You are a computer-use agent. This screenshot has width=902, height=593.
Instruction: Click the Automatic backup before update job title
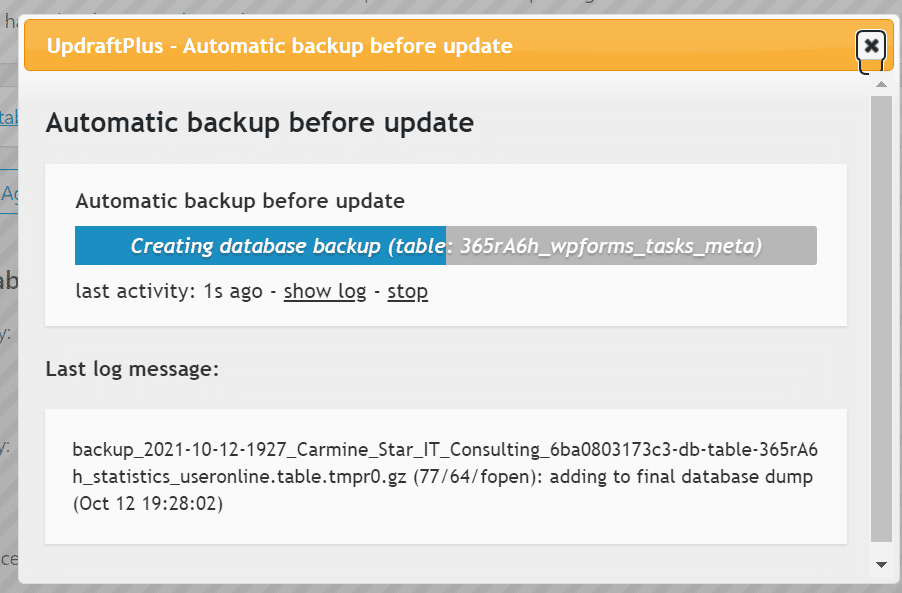[240, 201]
